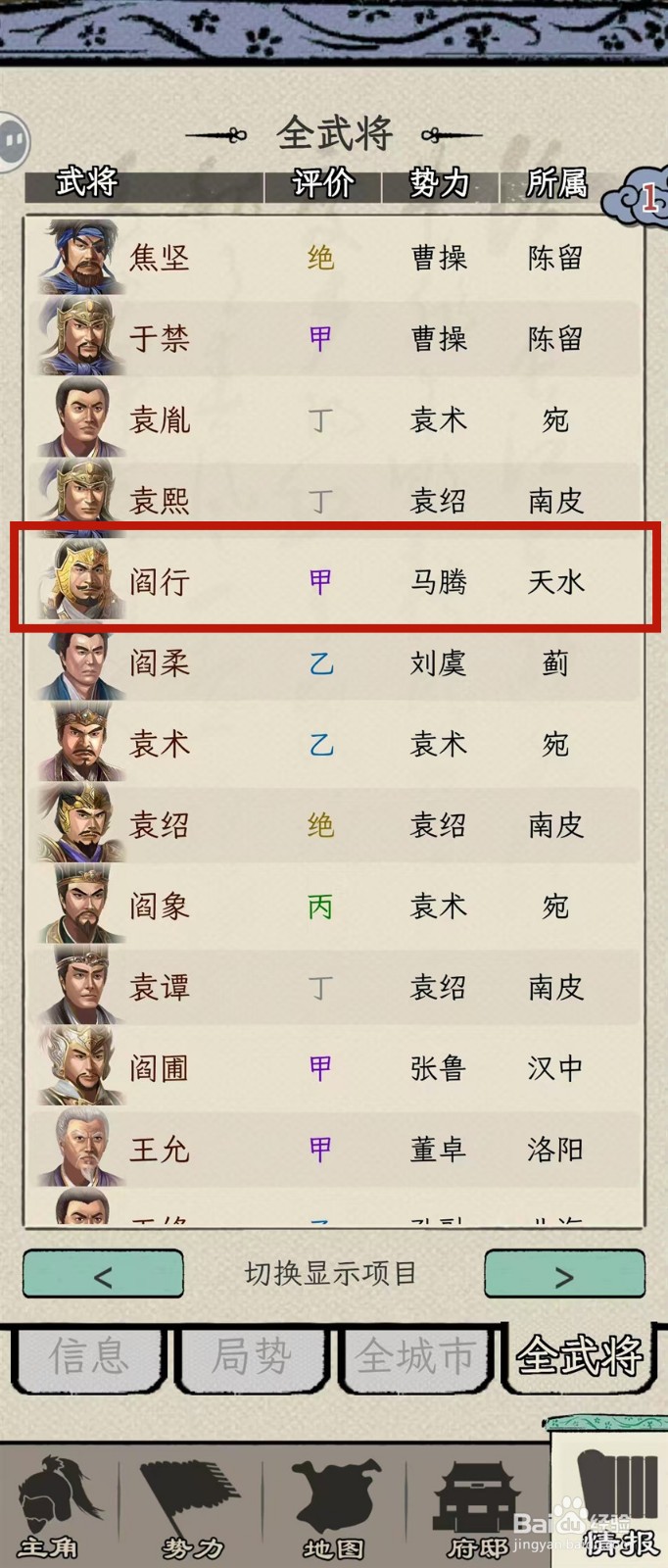Viewport: 668px width, 1568px height.
Task: Switch to the 局势 tab
Action: (x=252, y=1358)
